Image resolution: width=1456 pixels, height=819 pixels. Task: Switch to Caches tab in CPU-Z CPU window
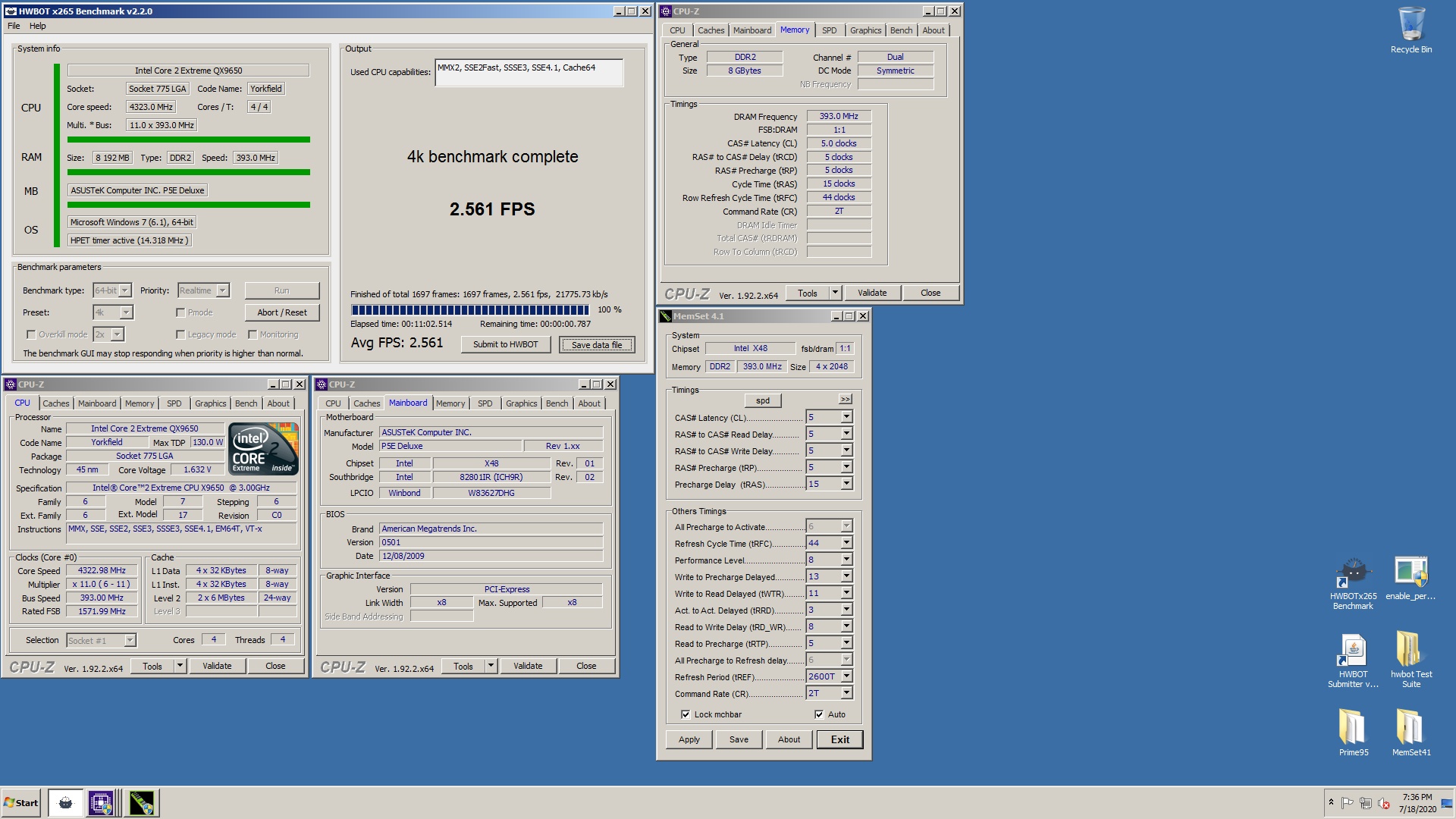point(55,403)
